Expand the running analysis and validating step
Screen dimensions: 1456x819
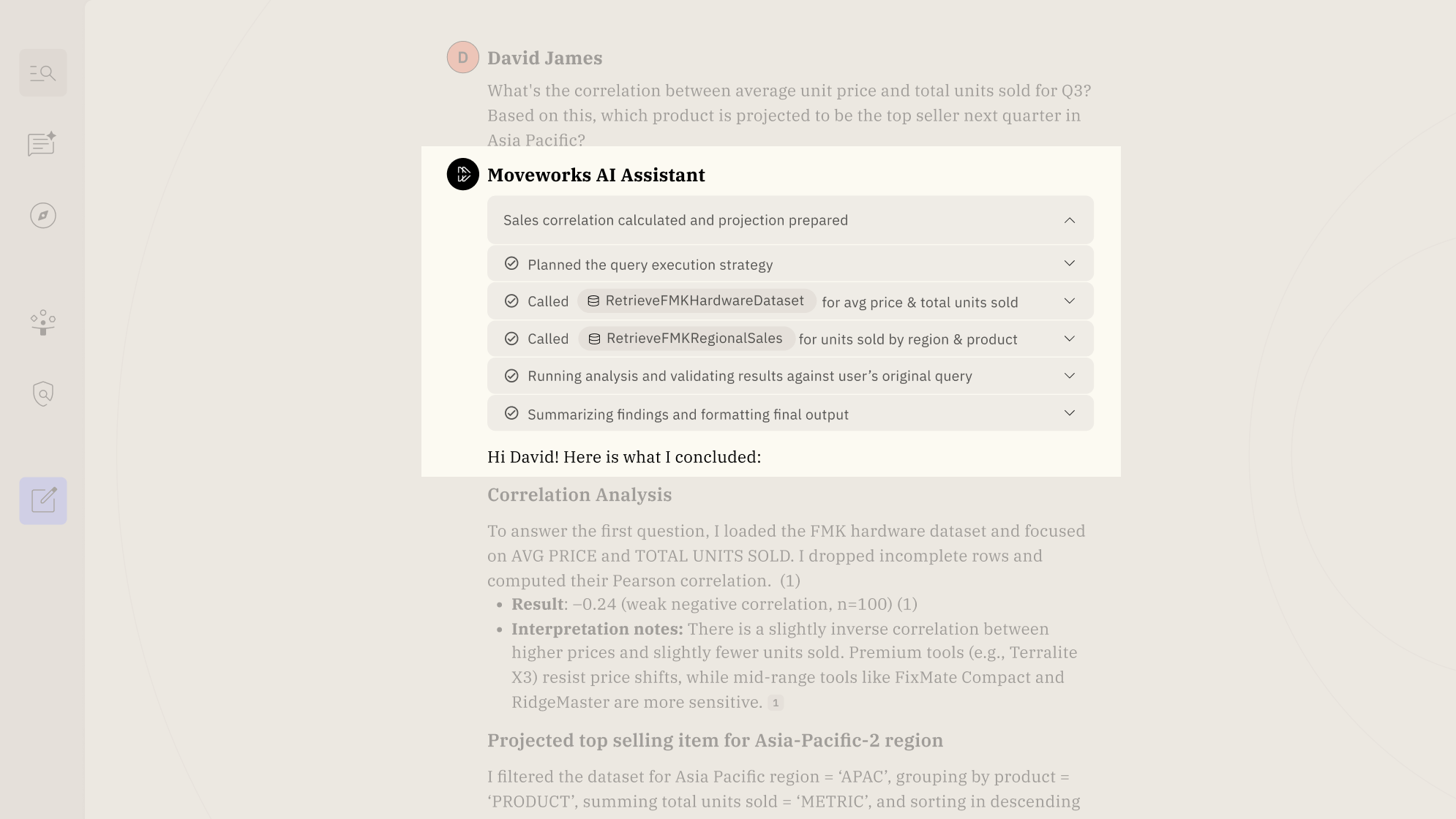coord(1070,376)
